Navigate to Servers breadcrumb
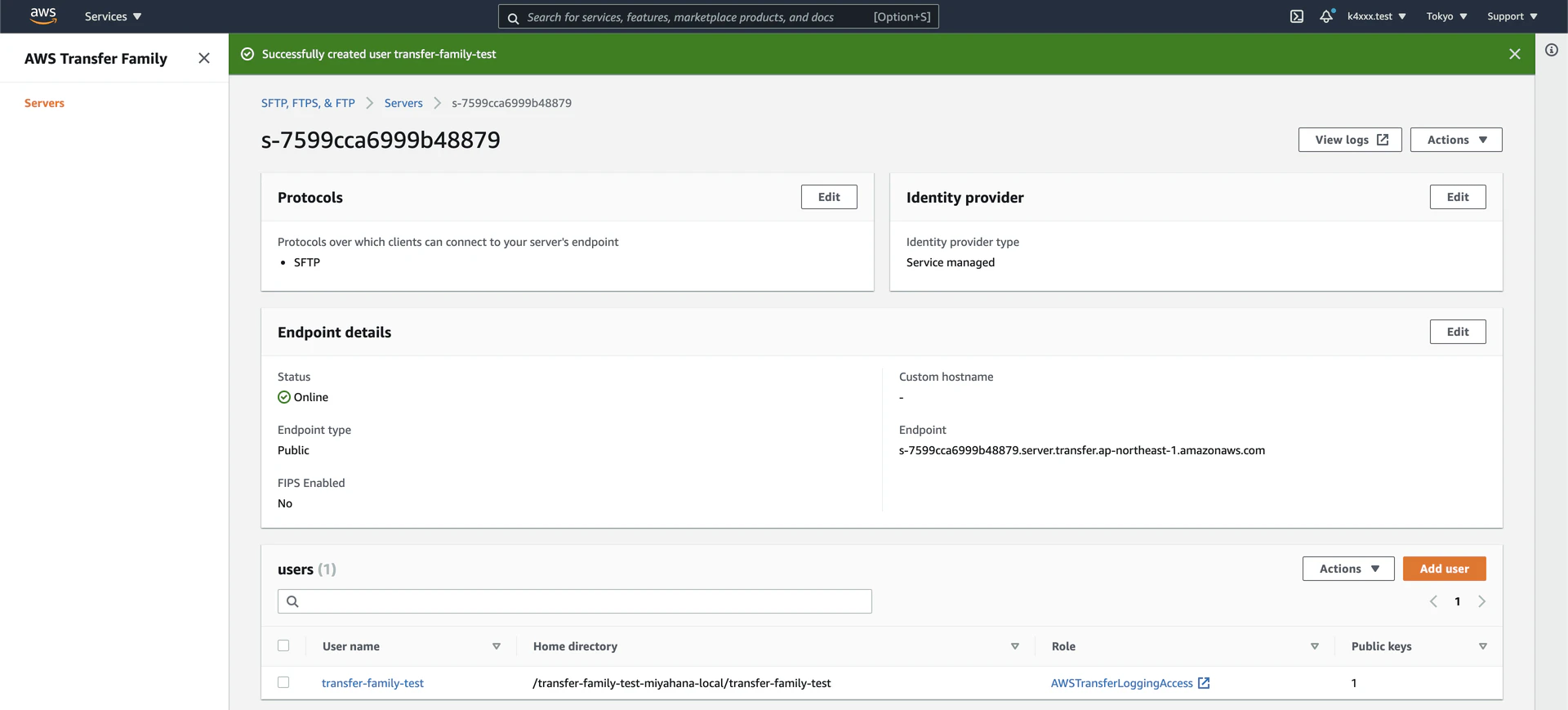1568x710 pixels. 403,103
